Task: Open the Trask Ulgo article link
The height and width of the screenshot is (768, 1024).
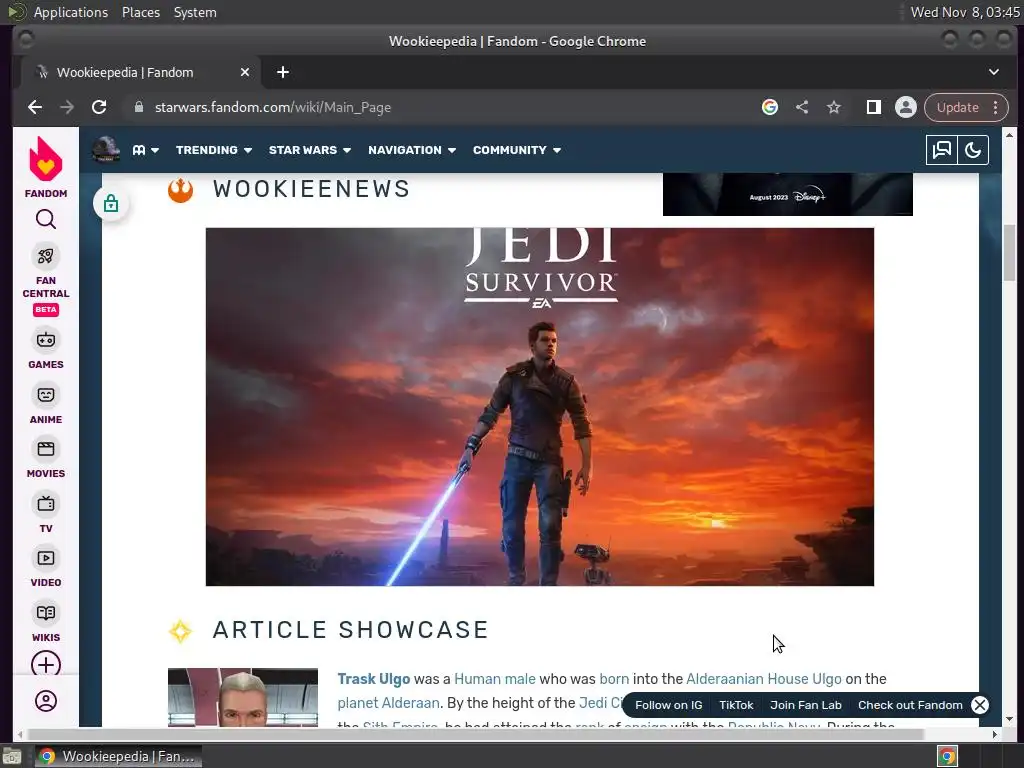Action: click(x=374, y=679)
